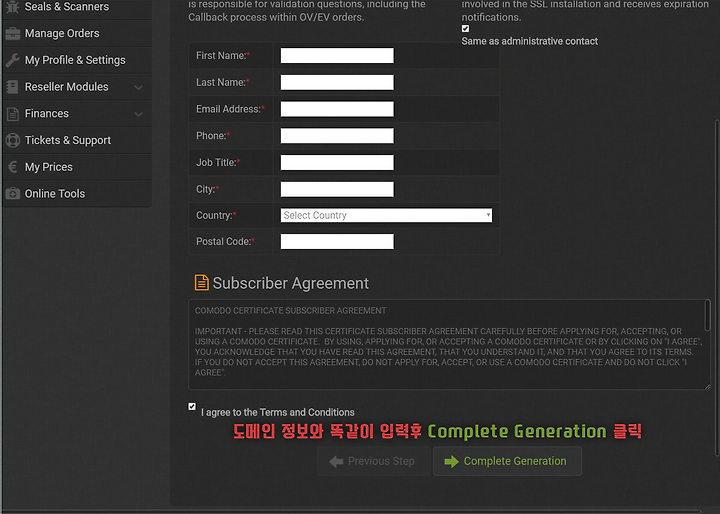This screenshot has height=514, width=720.
Task: Click inside the Subscriber Agreement text area
Action: 448,345
